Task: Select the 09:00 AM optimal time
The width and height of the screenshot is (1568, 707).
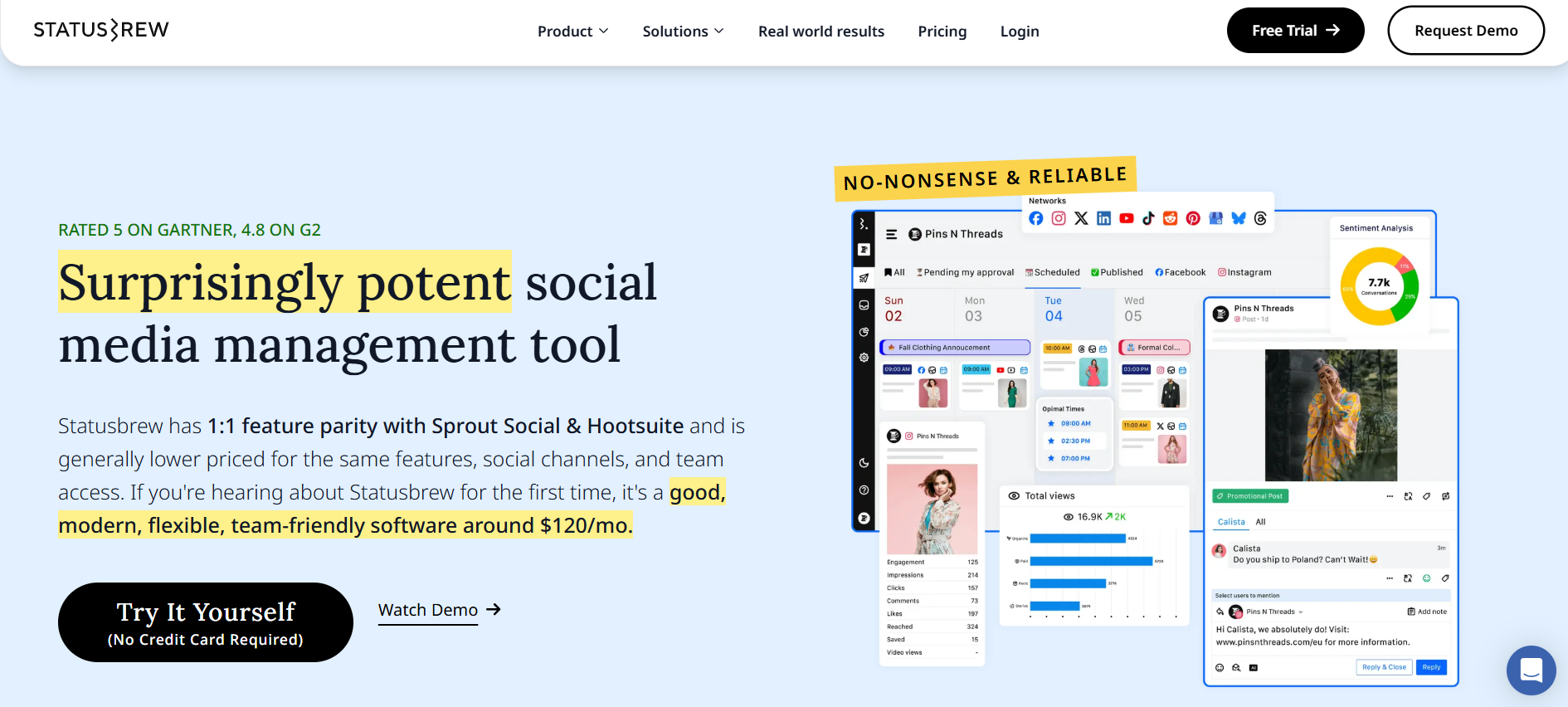Action: (x=1069, y=423)
